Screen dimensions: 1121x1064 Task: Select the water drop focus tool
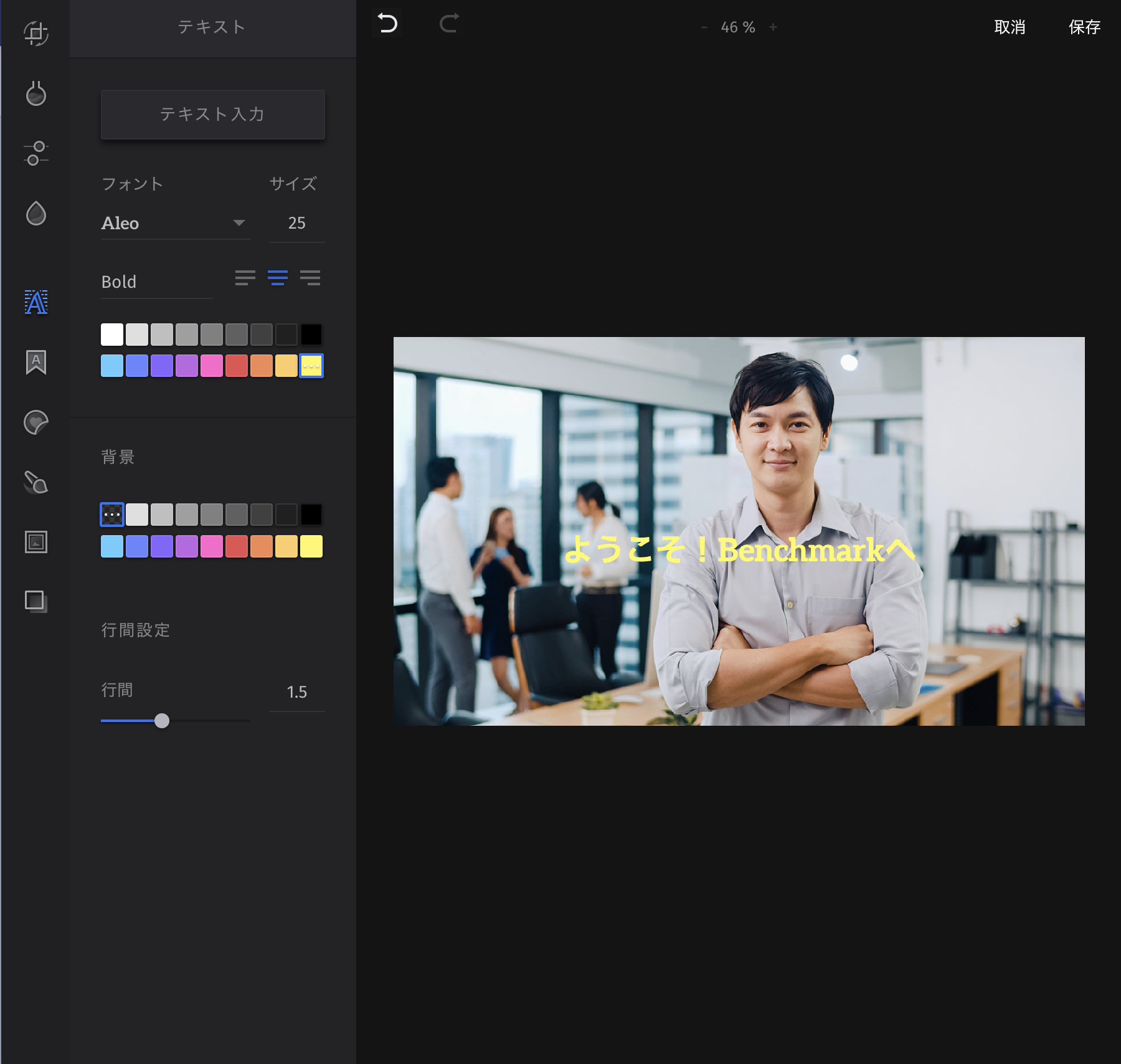click(x=36, y=213)
